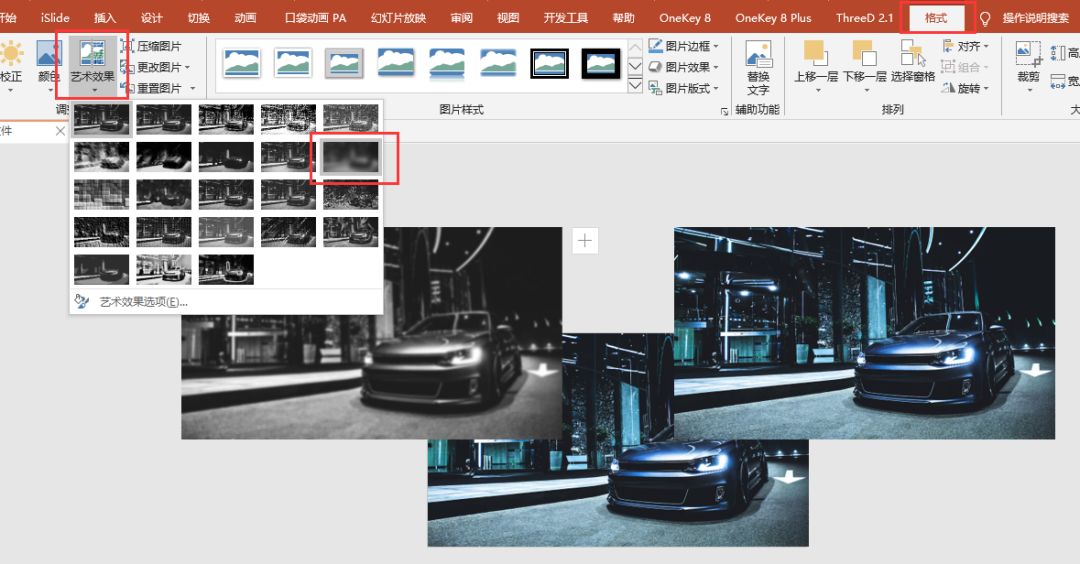Click the 裁剪 crop tool icon

coord(1028,64)
